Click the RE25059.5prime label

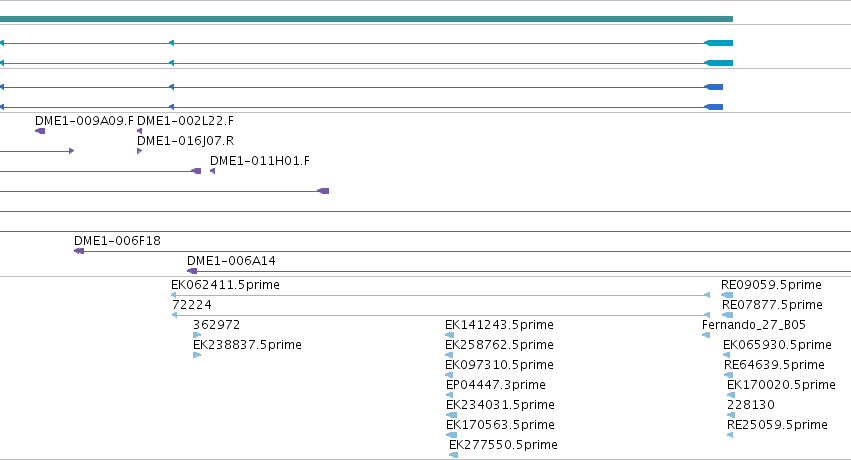click(777, 425)
